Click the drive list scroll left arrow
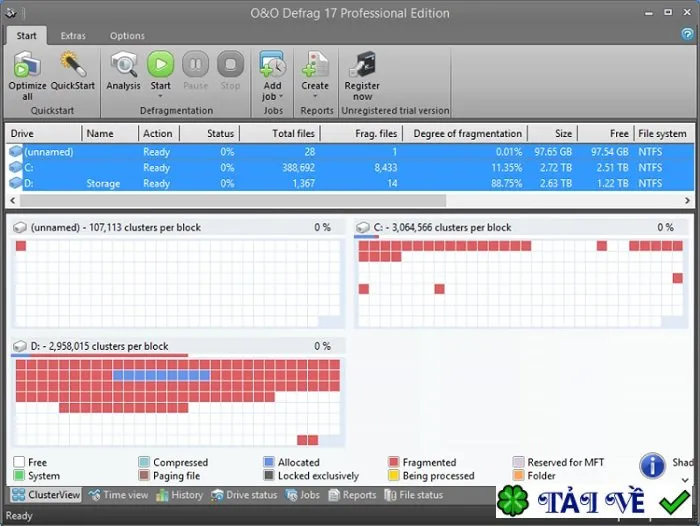 [12, 200]
